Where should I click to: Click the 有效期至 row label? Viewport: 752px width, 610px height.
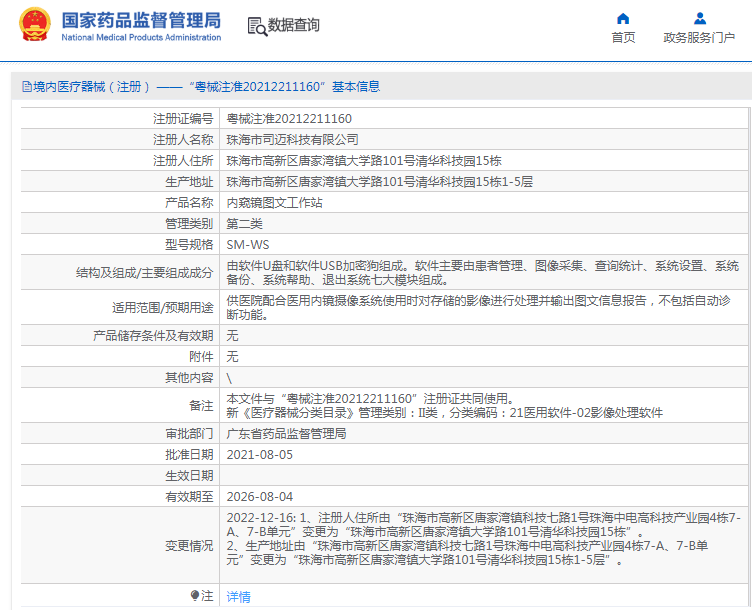(189, 497)
